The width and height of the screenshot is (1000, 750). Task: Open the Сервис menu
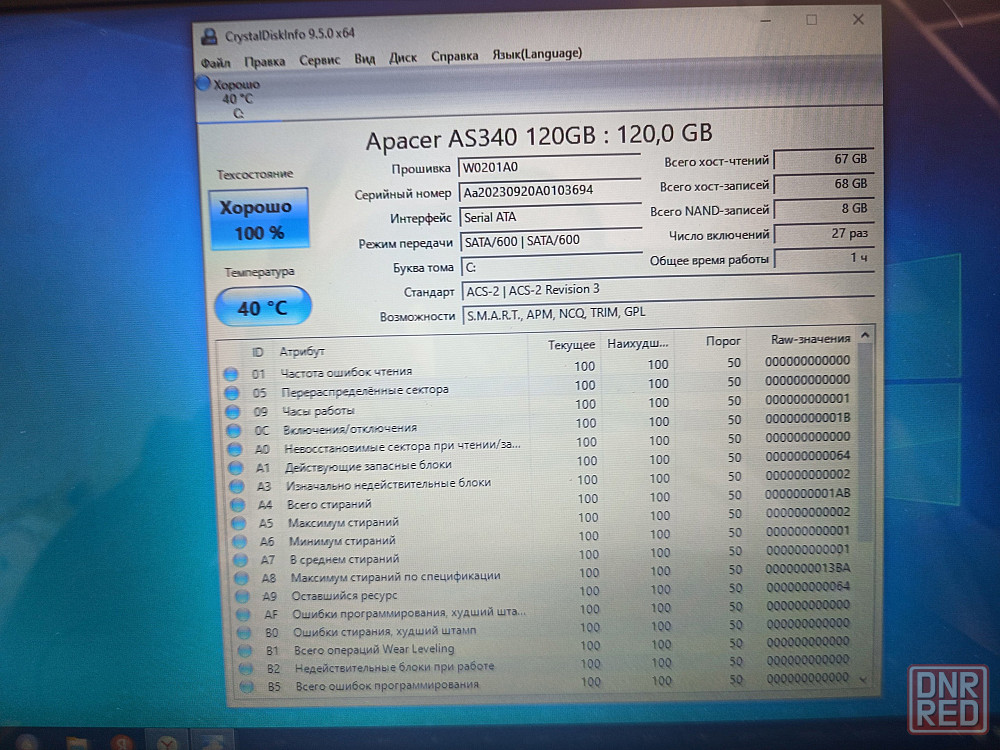(320, 60)
